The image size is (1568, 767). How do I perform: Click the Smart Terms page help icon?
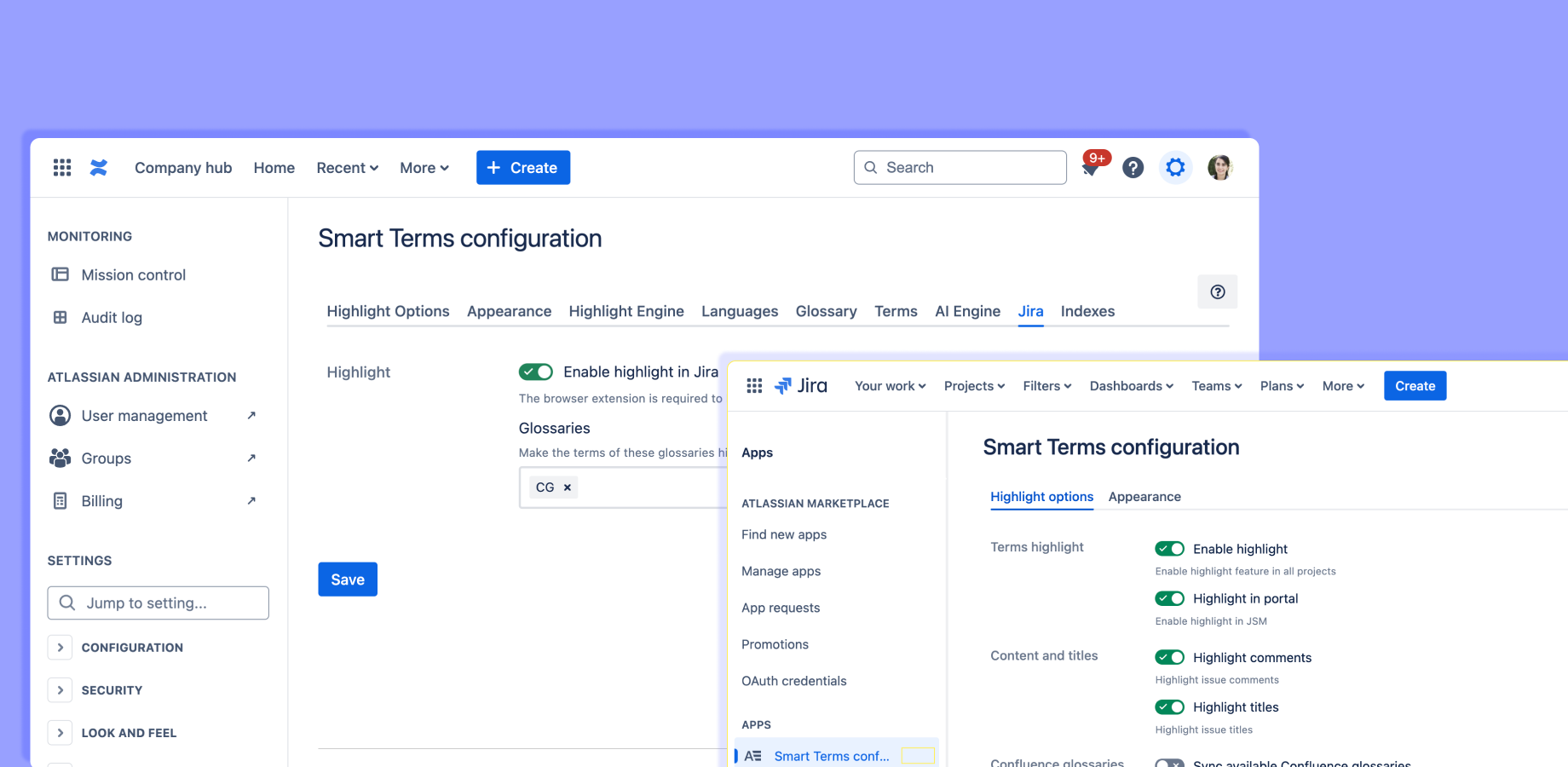1218,291
